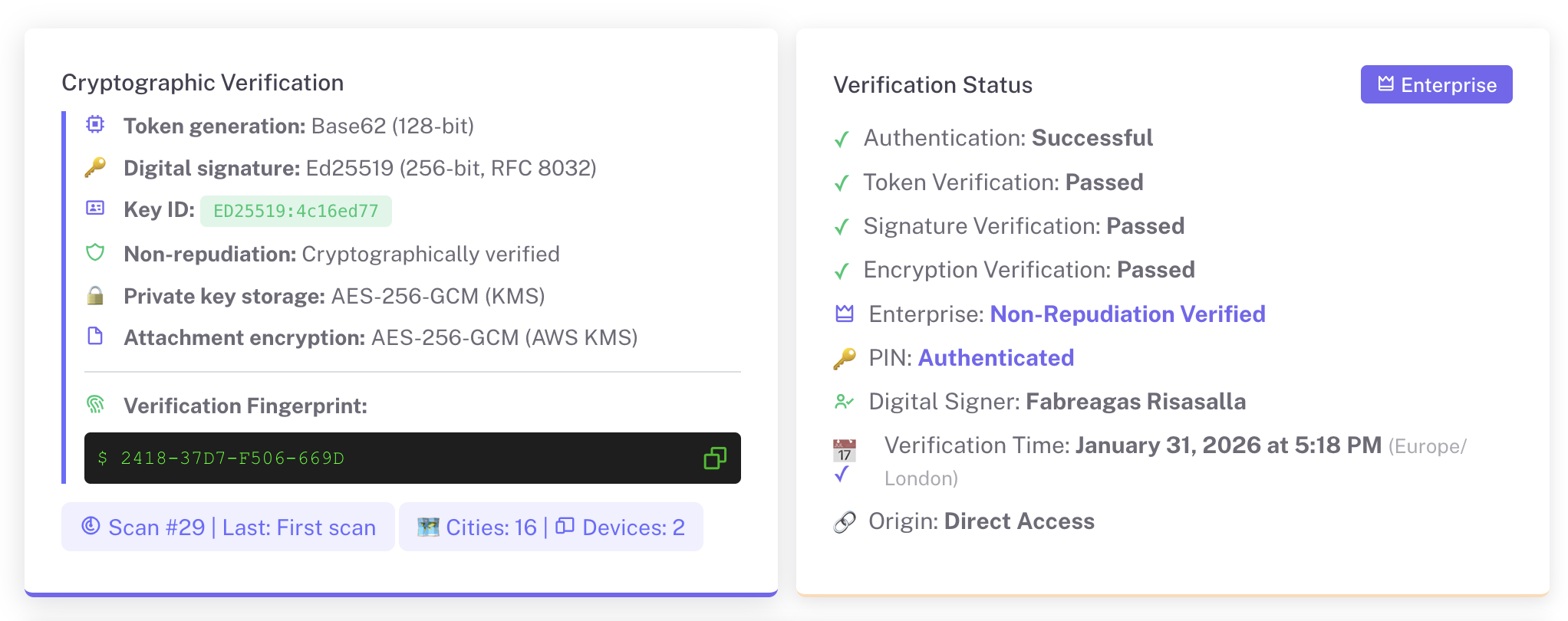Open the Non-Repudiation Verified link
1568x621 pixels.
click(1127, 314)
